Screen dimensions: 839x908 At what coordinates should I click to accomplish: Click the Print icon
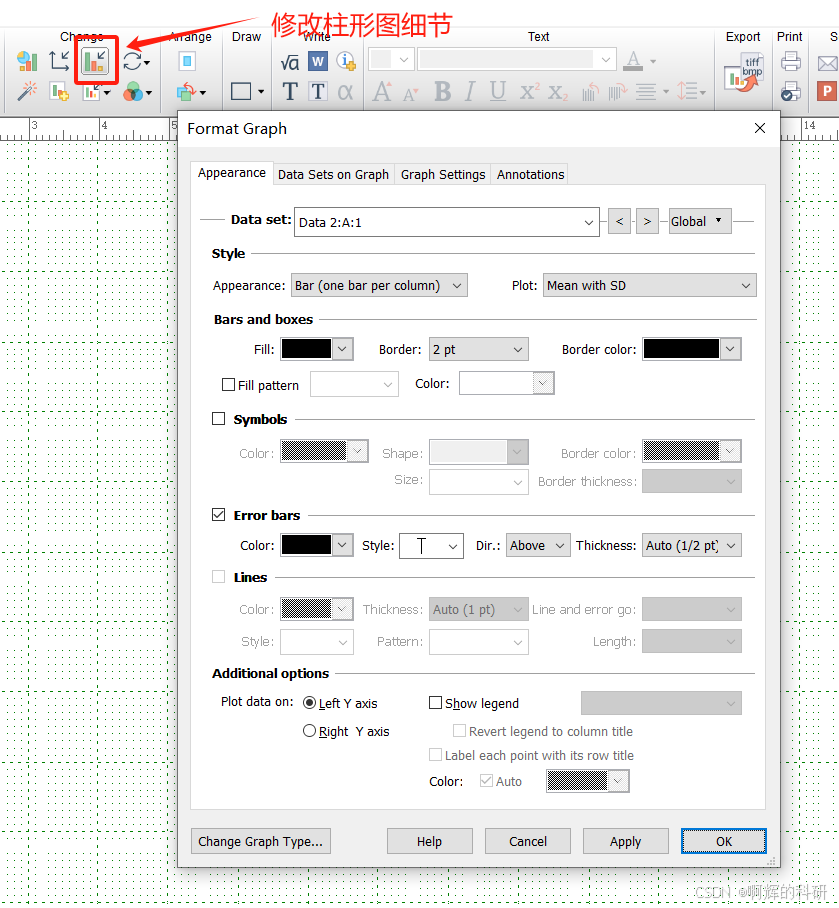789,62
